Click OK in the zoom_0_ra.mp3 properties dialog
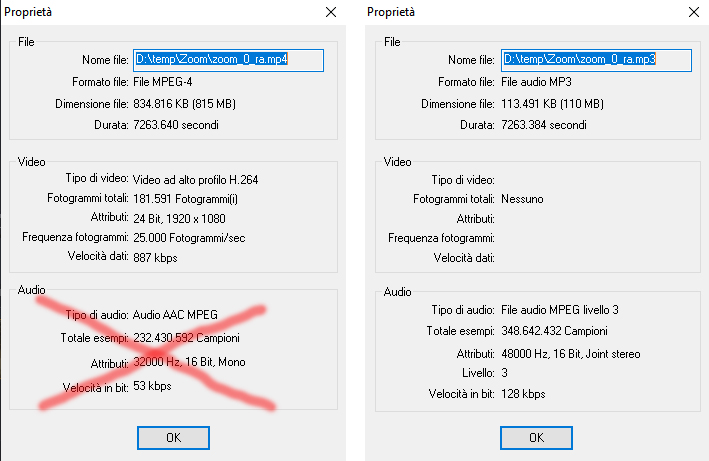709x461 pixels. click(536, 437)
